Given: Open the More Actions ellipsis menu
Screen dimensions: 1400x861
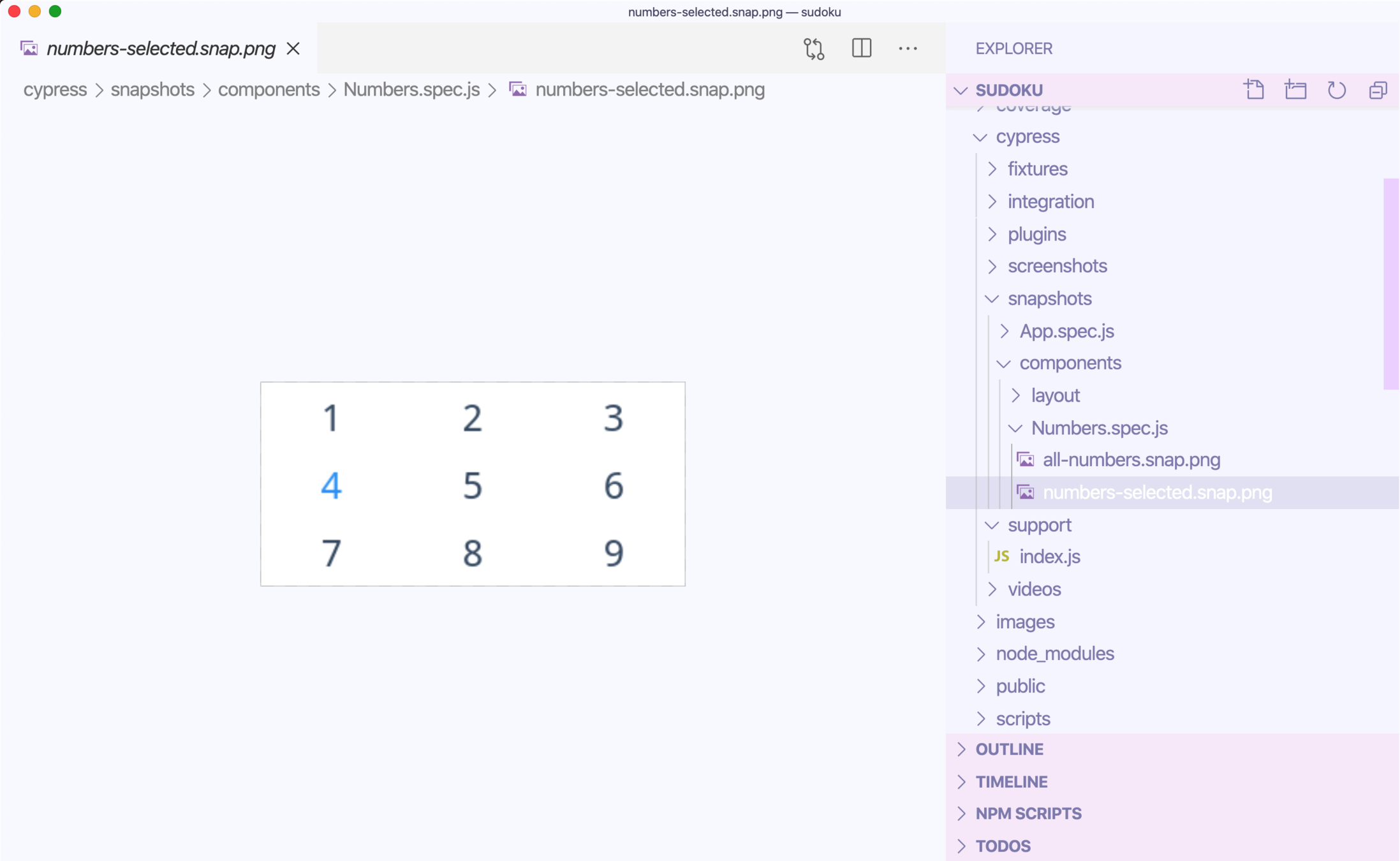Looking at the screenshot, I should click(x=908, y=48).
